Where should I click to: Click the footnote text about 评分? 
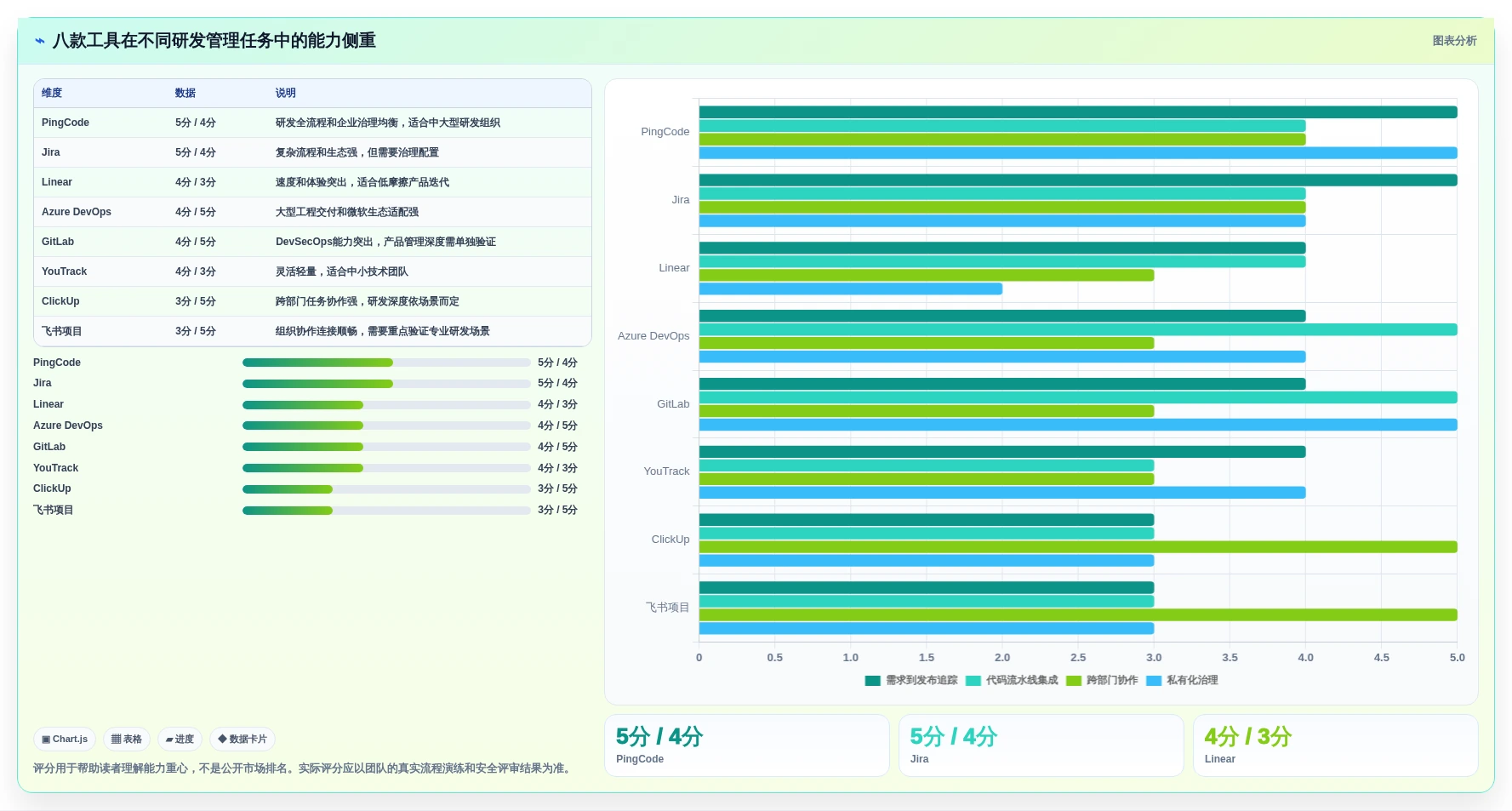coord(304,768)
